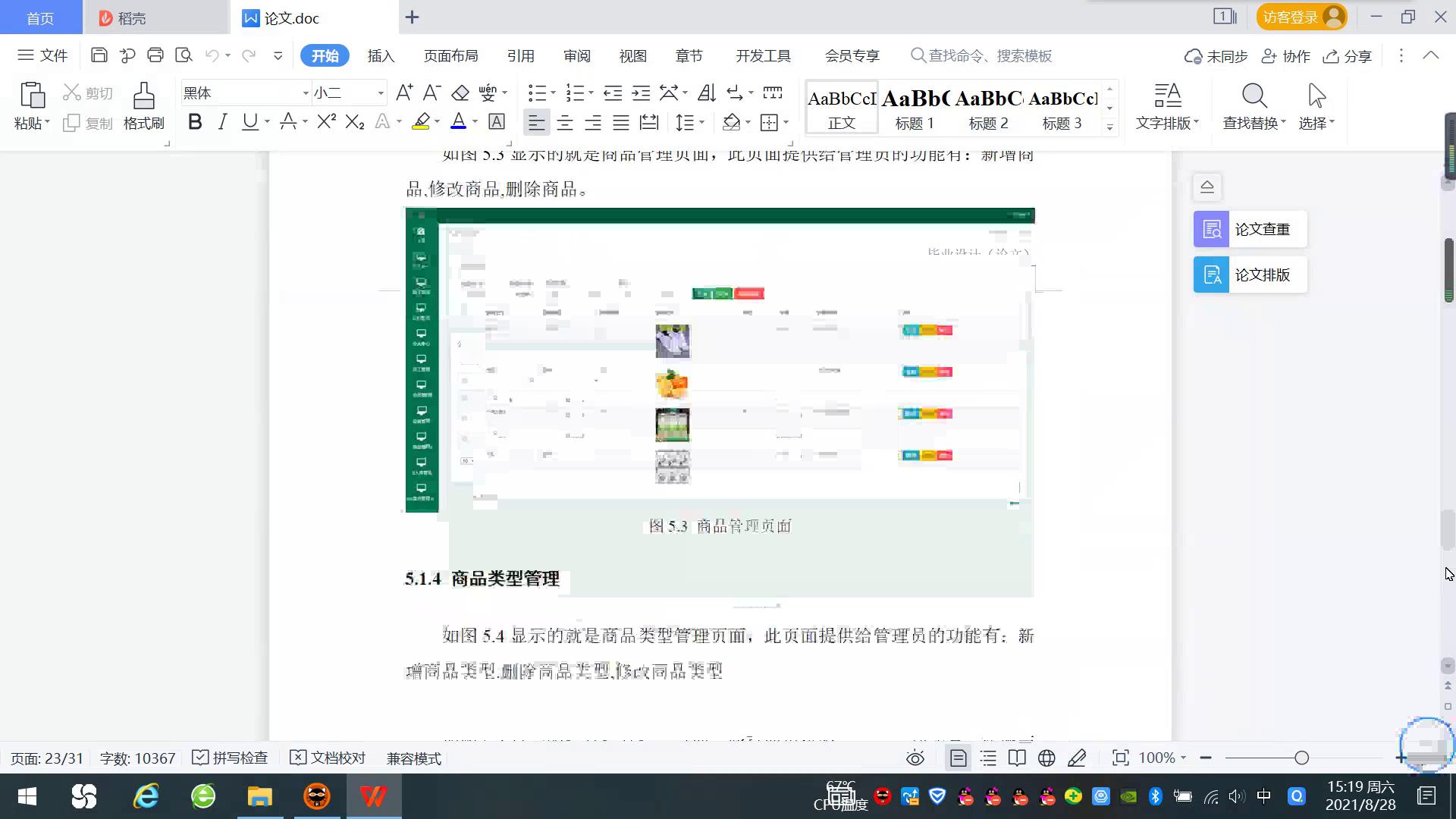Toggle center paragraph alignment
1456x819 pixels.
[565, 121]
